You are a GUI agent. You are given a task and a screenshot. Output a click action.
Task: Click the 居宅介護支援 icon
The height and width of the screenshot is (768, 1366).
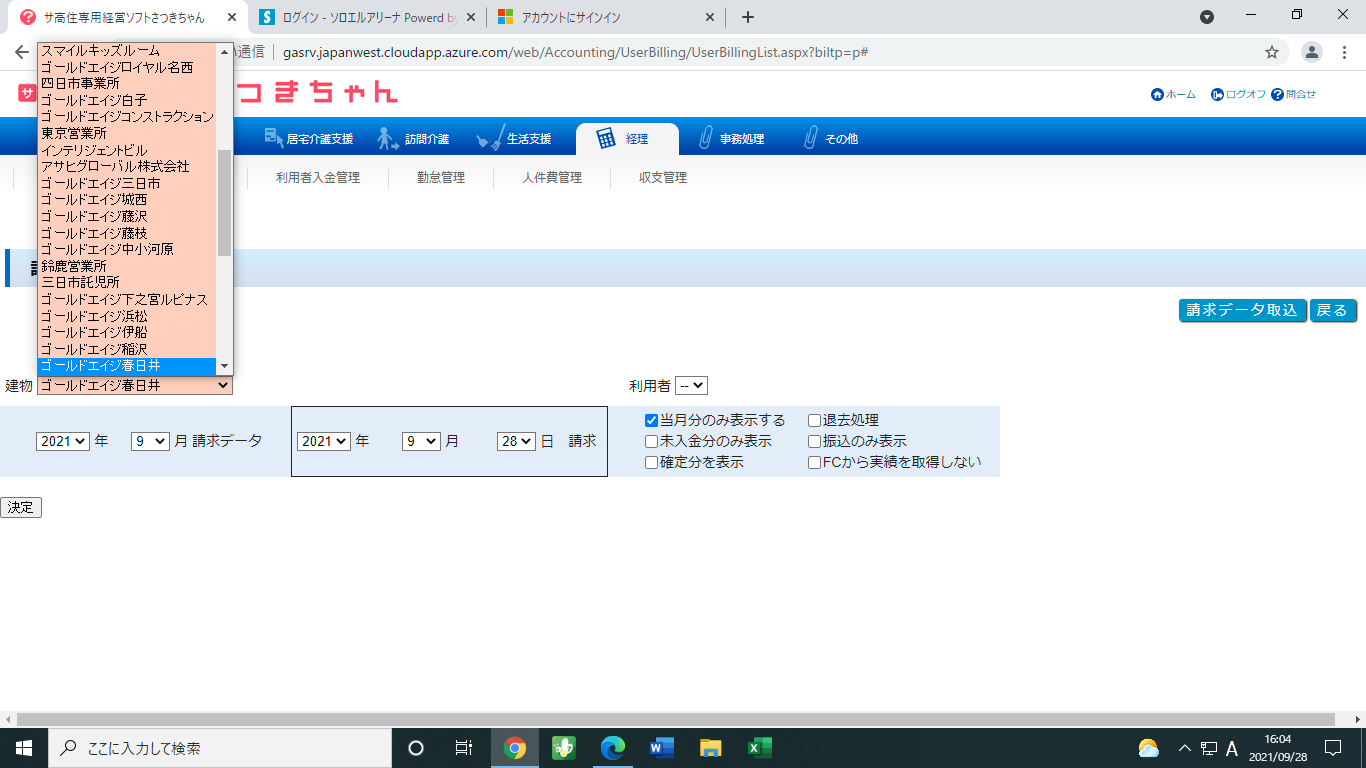pyautogui.click(x=273, y=138)
